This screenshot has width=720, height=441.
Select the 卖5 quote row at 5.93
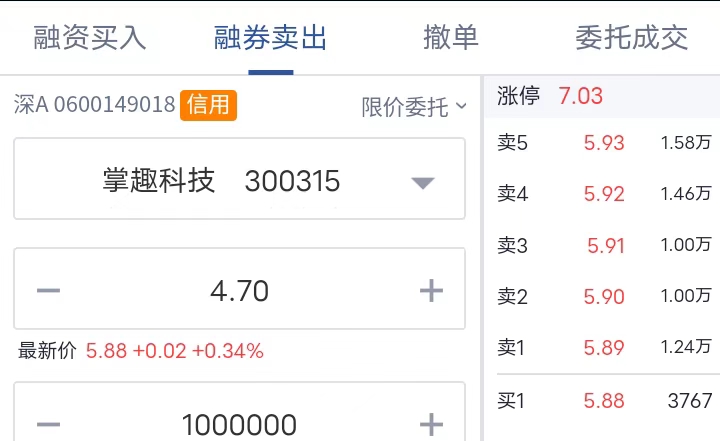(x=604, y=143)
